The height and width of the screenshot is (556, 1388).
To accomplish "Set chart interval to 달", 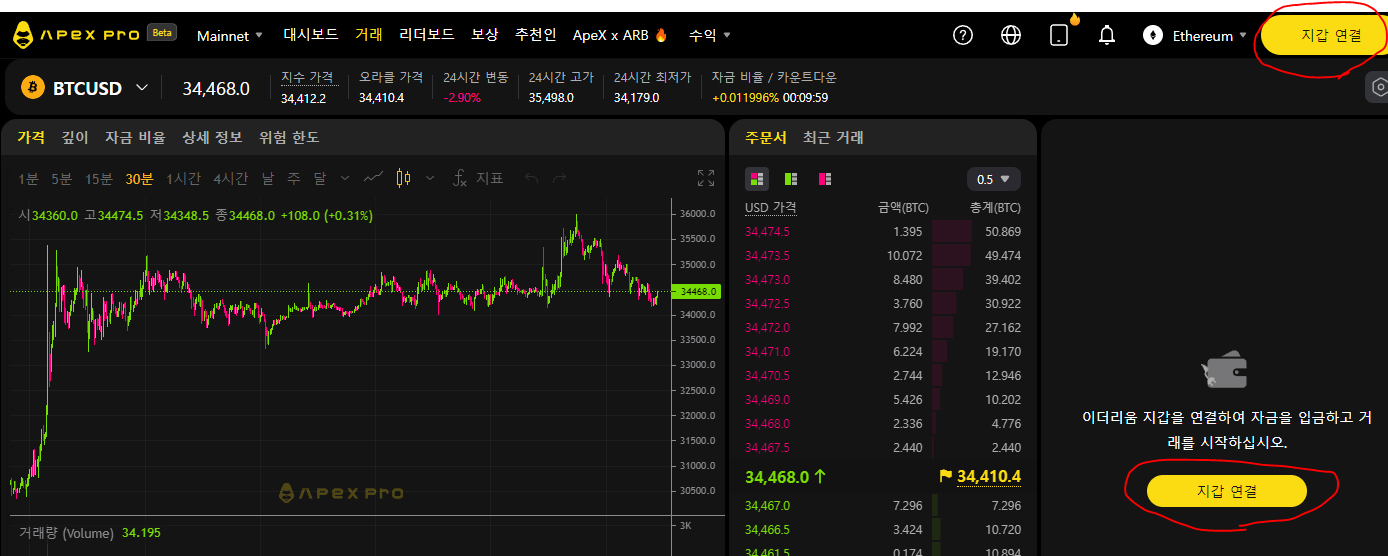I will pos(320,179).
